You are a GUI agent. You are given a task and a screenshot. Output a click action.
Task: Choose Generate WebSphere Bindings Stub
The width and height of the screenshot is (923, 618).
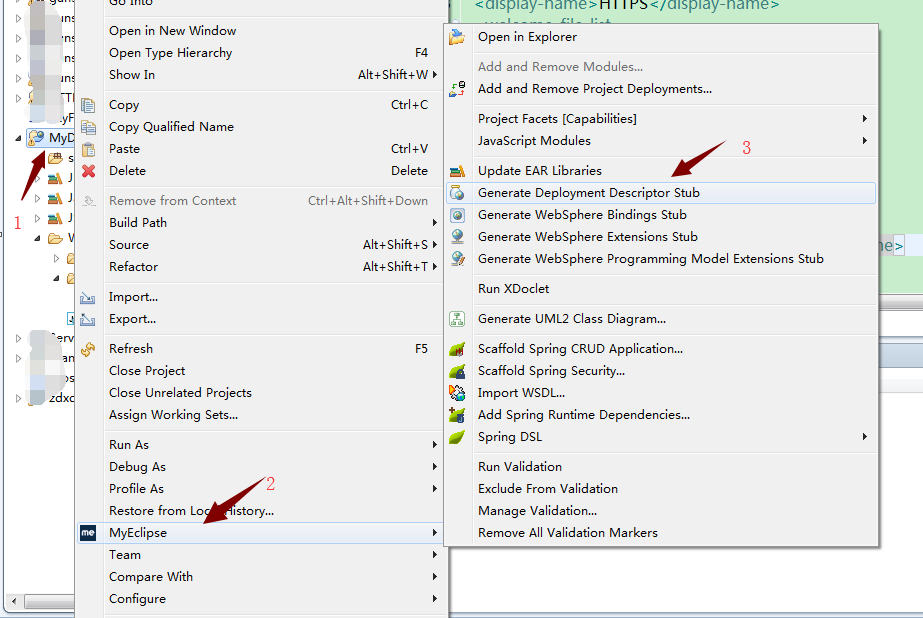coord(582,215)
